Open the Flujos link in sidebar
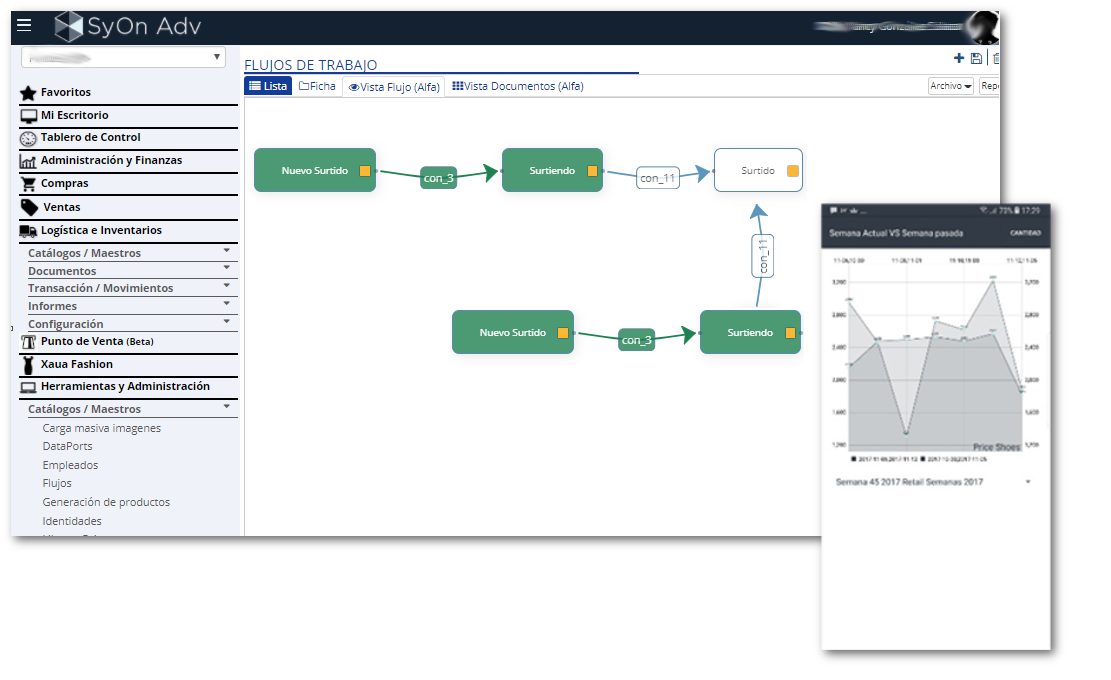Viewport: 1111px width, 680px height. tap(57, 483)
